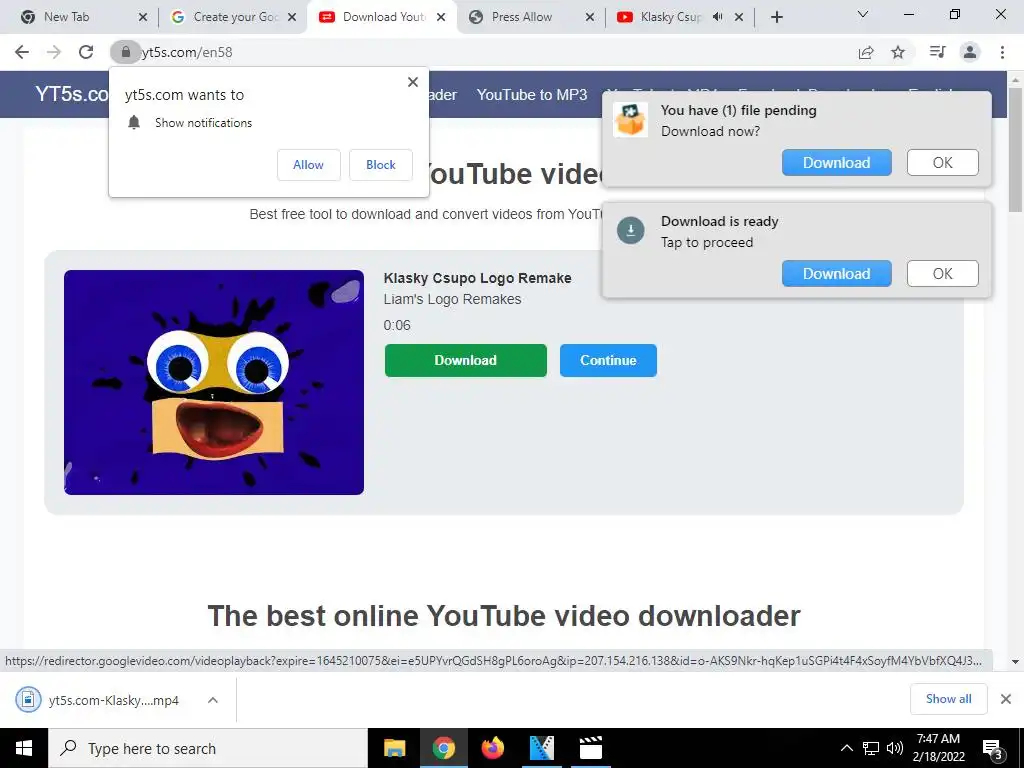The width and height of the screenshot is (1024, 768).
Task: Open network status tray icon
Action: click(x=871, y=748)
